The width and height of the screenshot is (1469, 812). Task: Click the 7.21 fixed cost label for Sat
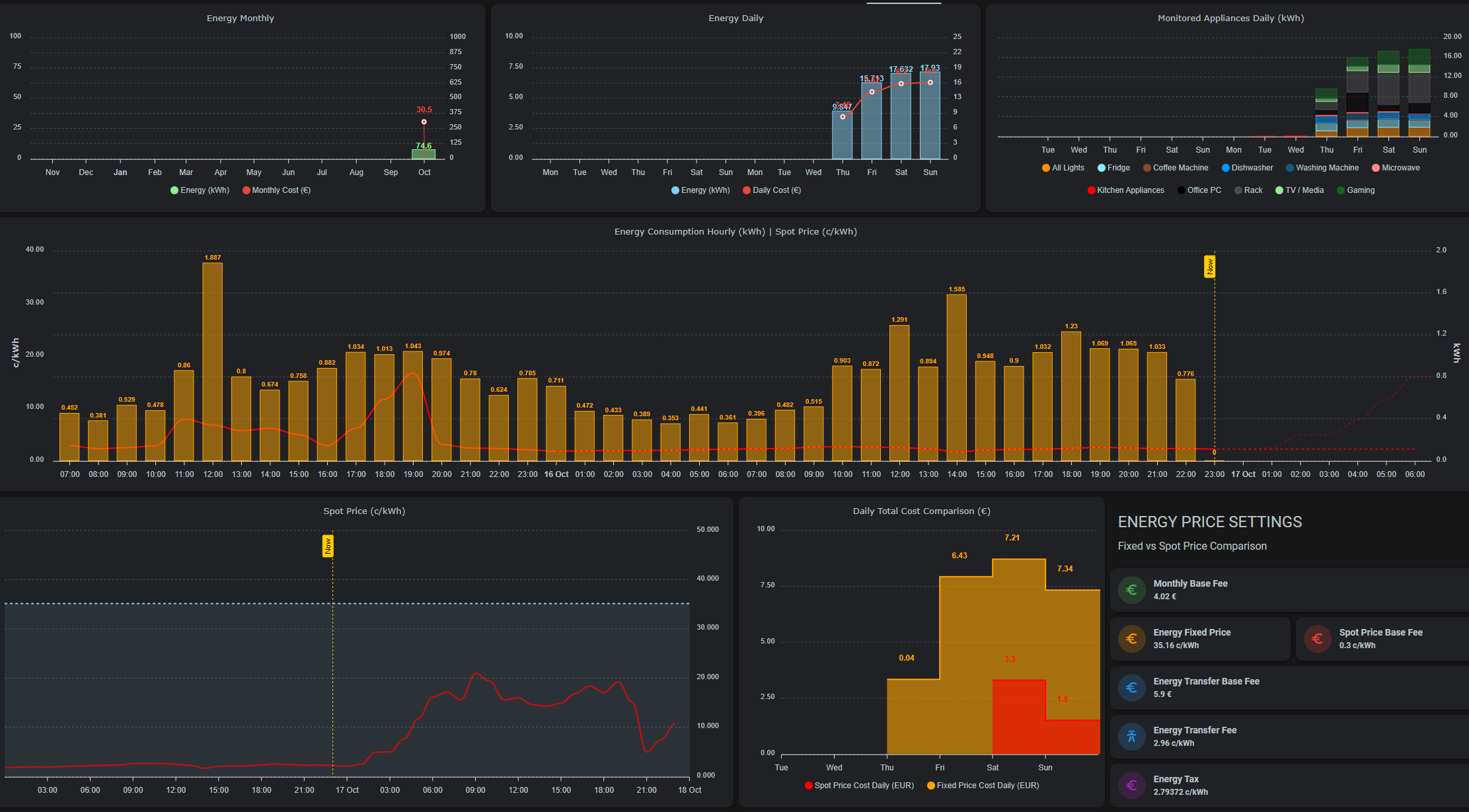point(1012,538)
